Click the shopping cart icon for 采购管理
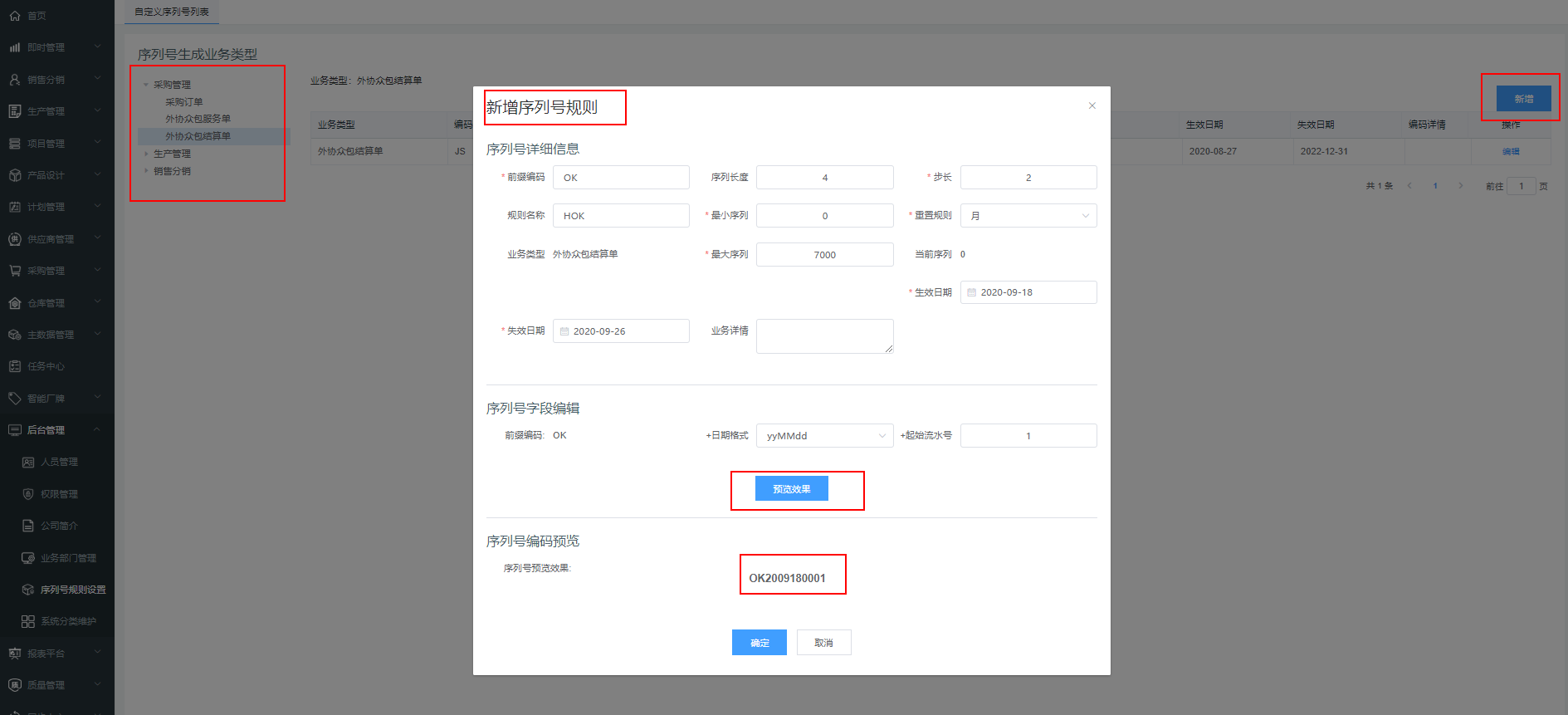 (x=15, y=271)
